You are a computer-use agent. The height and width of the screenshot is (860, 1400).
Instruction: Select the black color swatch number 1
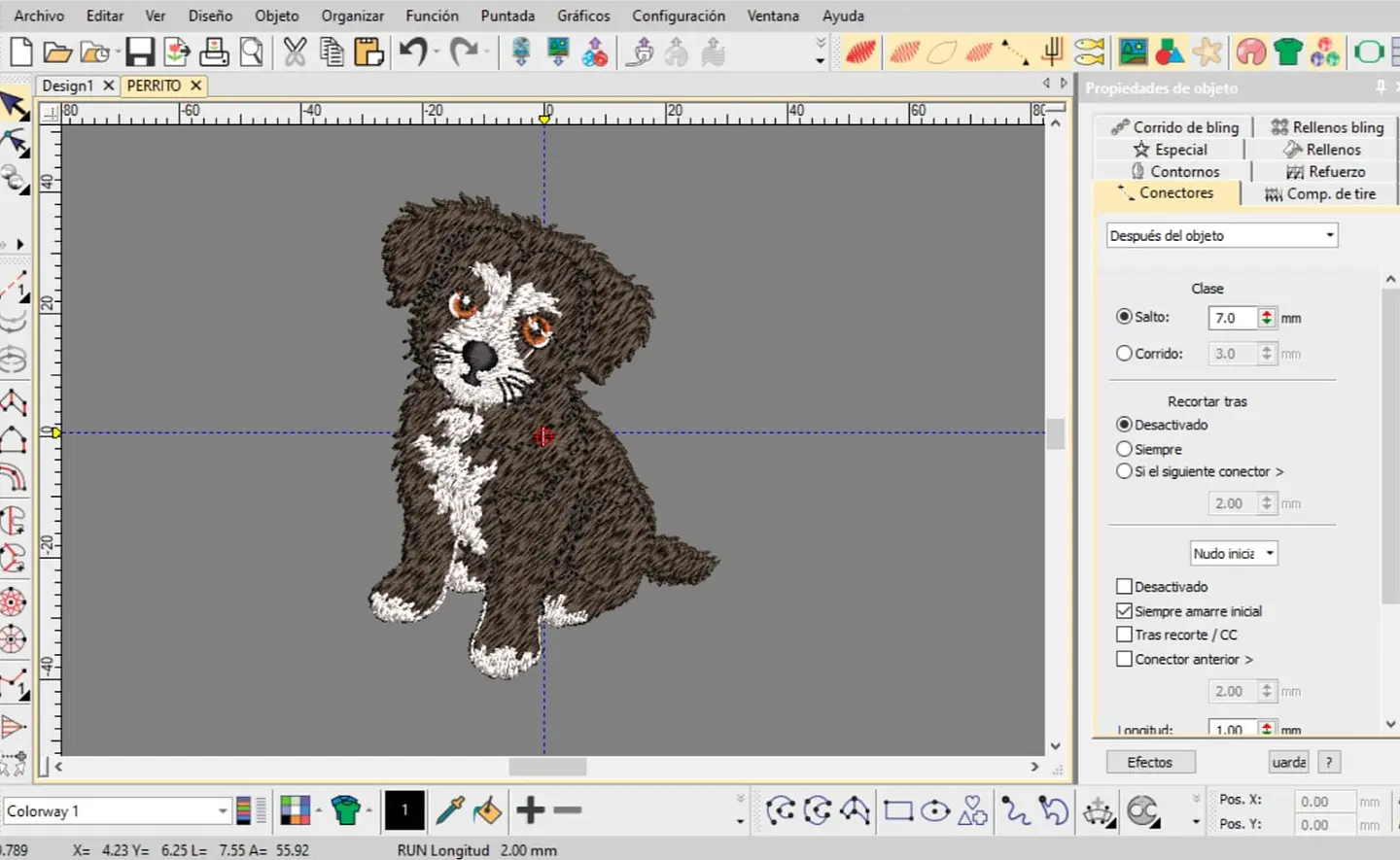(x=404, y=810)
